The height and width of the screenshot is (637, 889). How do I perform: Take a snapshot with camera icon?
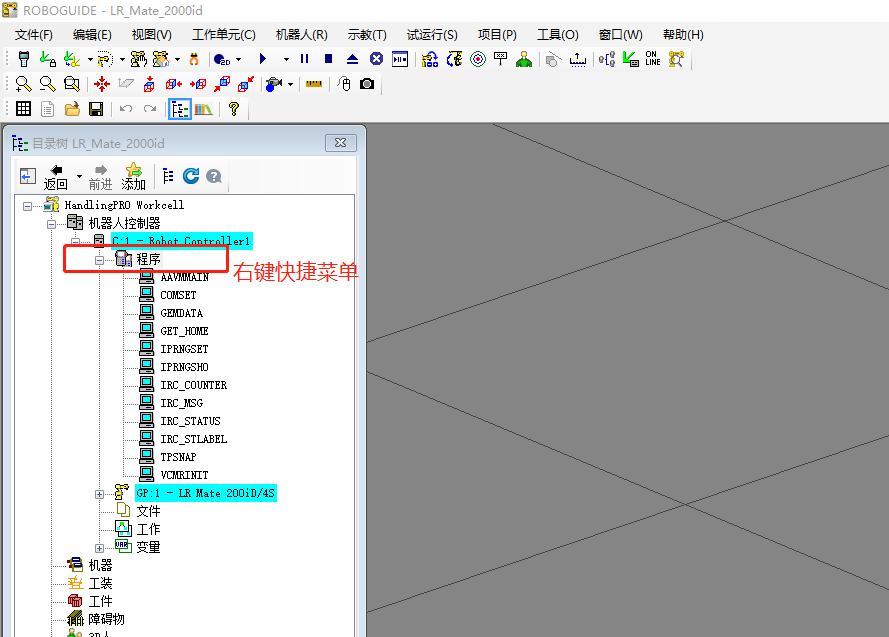367,84
